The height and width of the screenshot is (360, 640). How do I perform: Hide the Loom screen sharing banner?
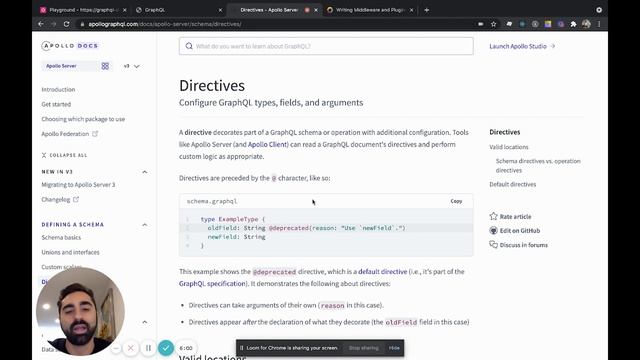(x=394, y=348)
